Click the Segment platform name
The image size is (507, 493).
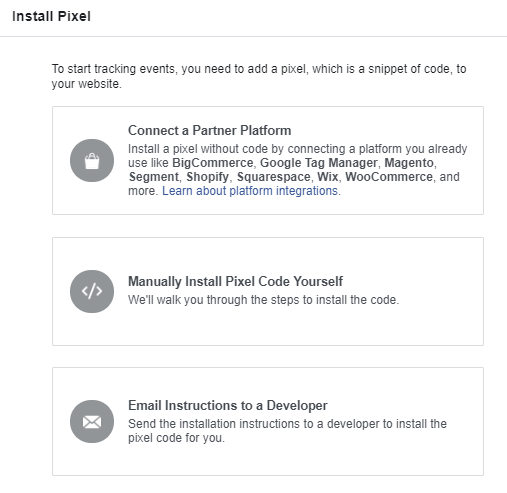(154, 177)
